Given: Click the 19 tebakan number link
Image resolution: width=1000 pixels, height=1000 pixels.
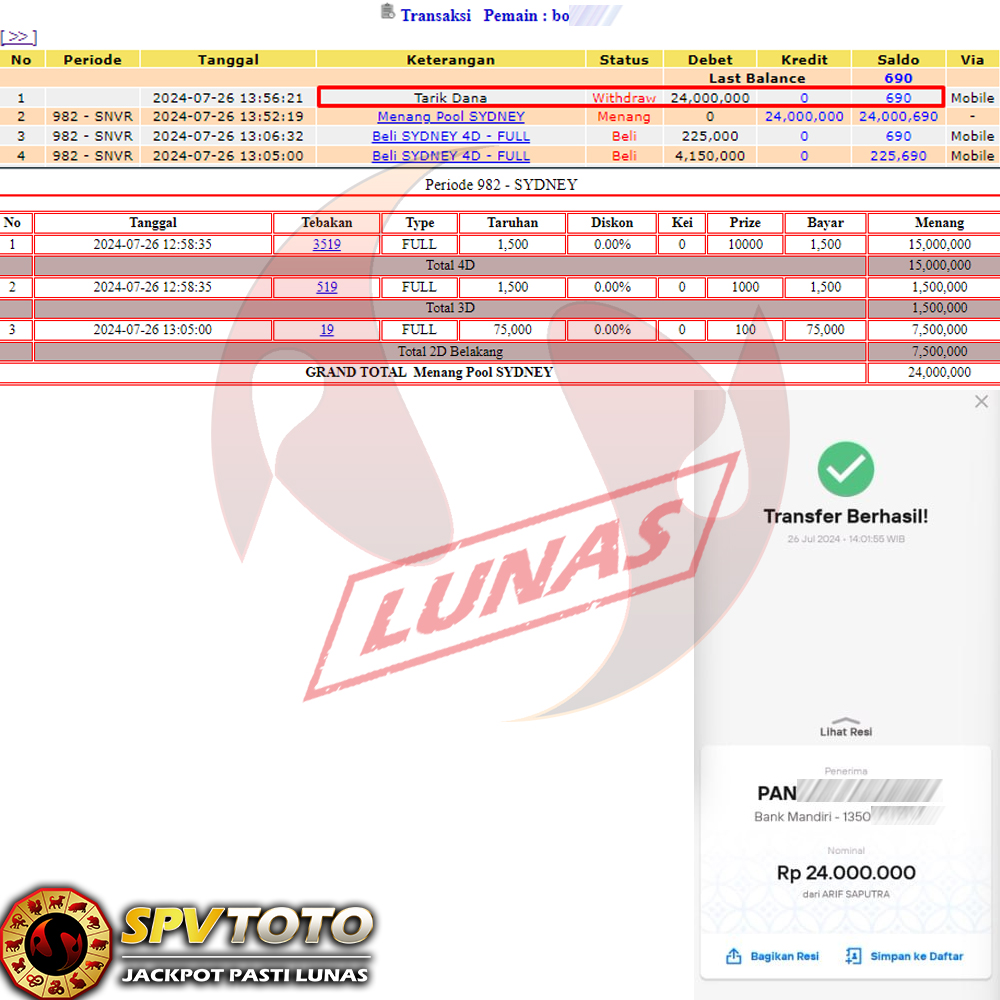Looking at the screenshot, I should [x=326, y=330].
